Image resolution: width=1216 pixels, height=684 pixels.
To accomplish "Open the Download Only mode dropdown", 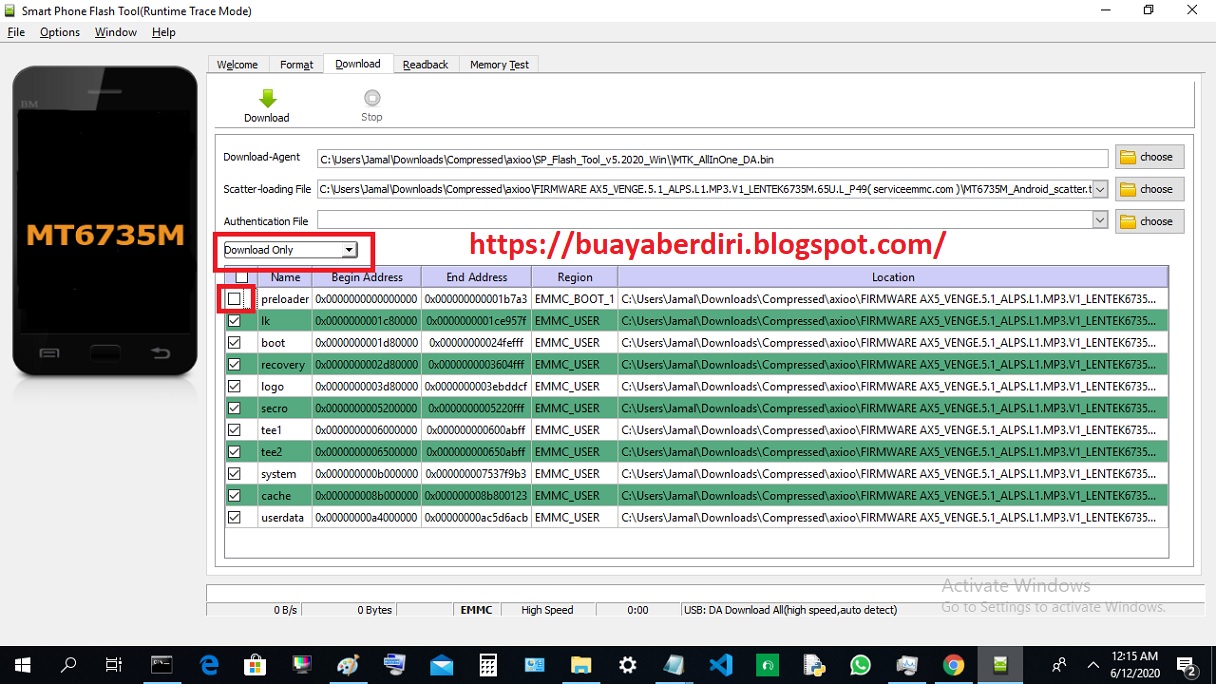I will (348, 249).
